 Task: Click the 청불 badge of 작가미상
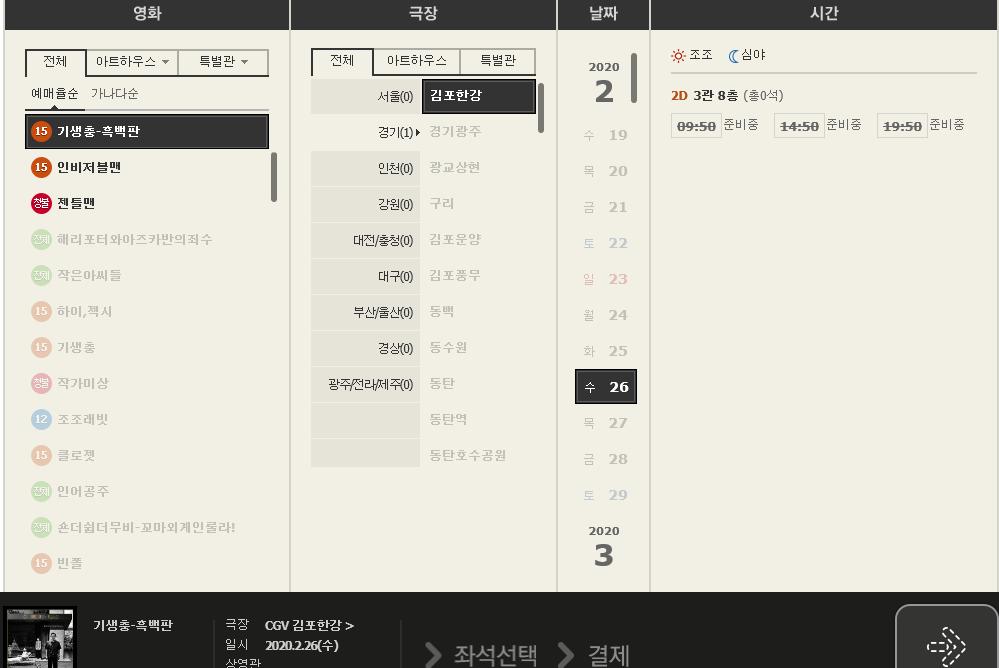(x=41, y=383)
